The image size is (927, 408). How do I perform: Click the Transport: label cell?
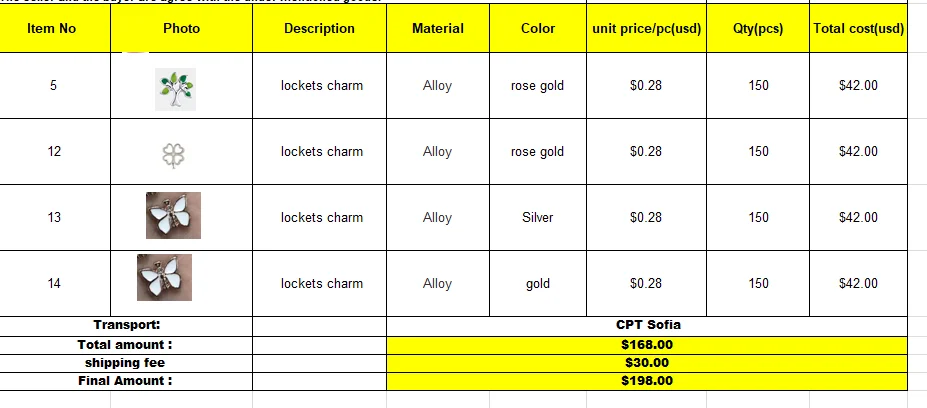[127, 326]
